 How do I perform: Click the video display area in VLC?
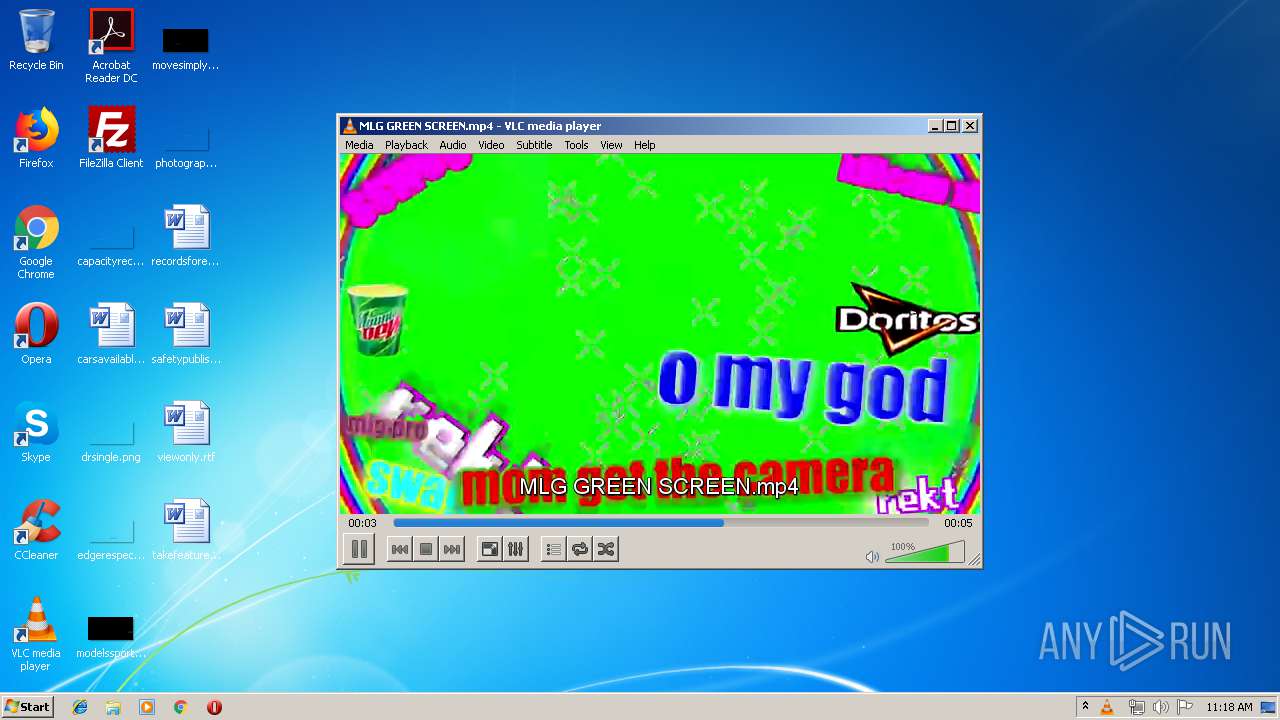pos(660,333)
